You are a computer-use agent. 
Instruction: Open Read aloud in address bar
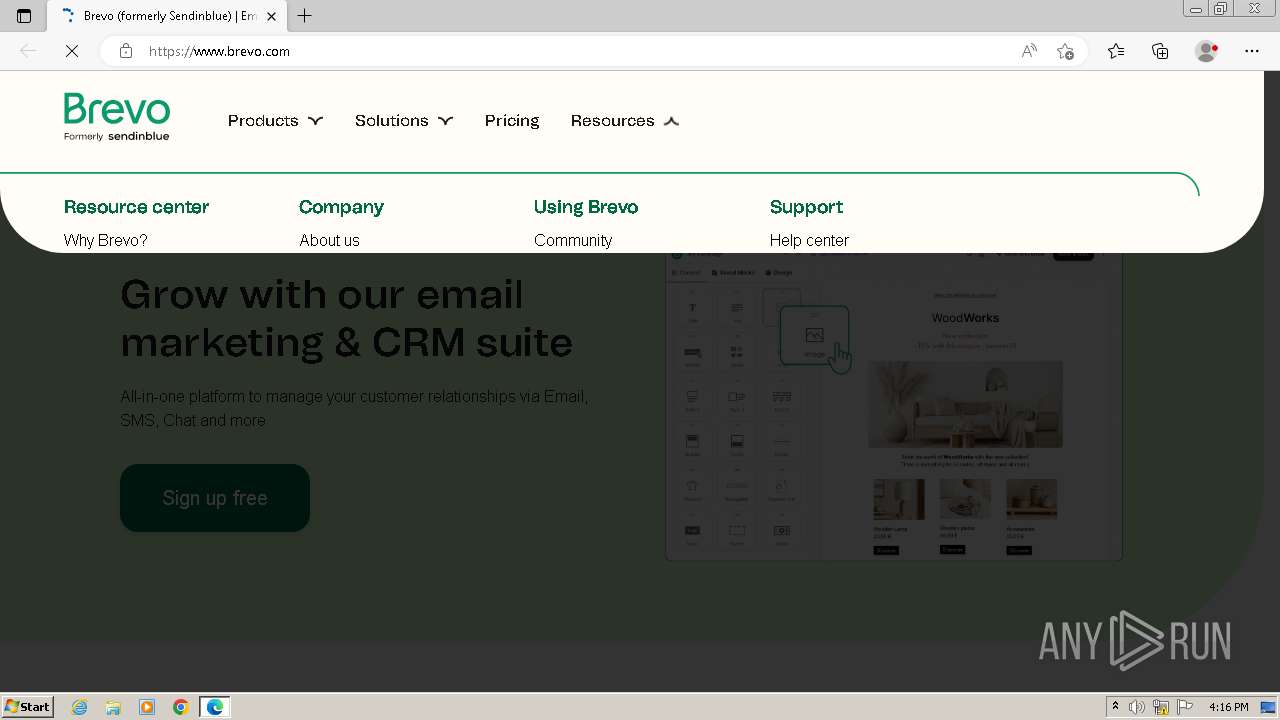(1029, 51)
